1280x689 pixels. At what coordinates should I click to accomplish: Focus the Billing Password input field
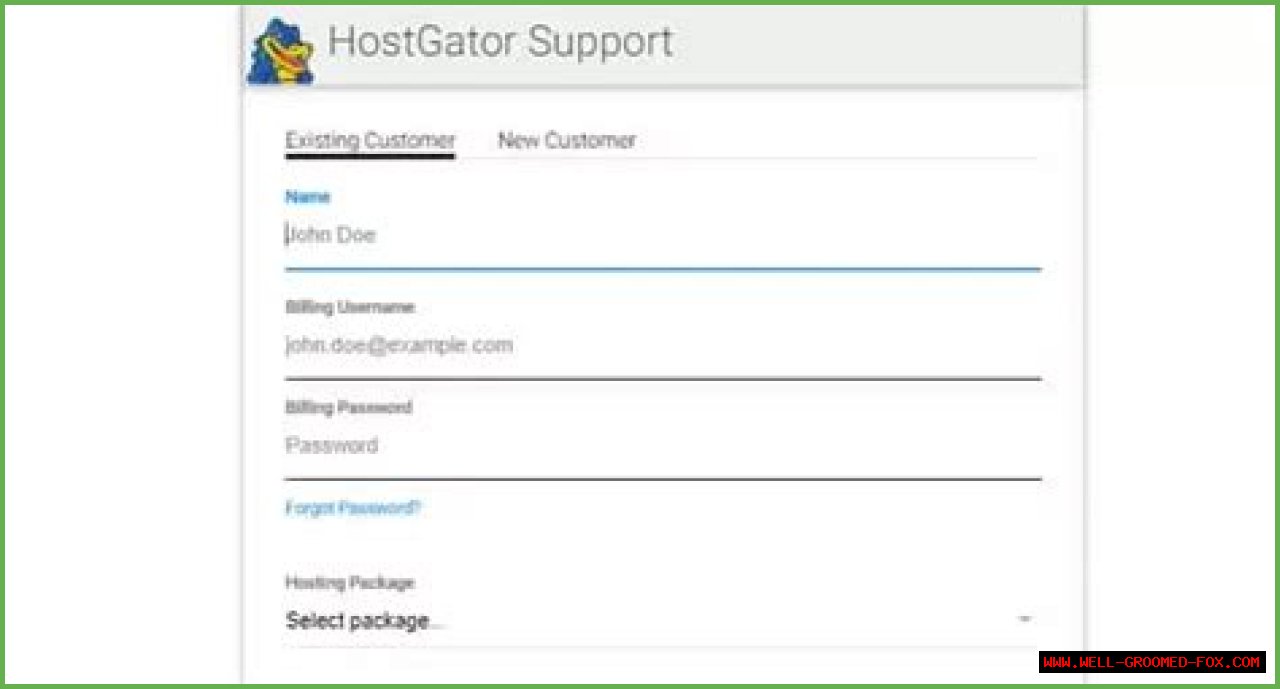click(x=660, y=446)
